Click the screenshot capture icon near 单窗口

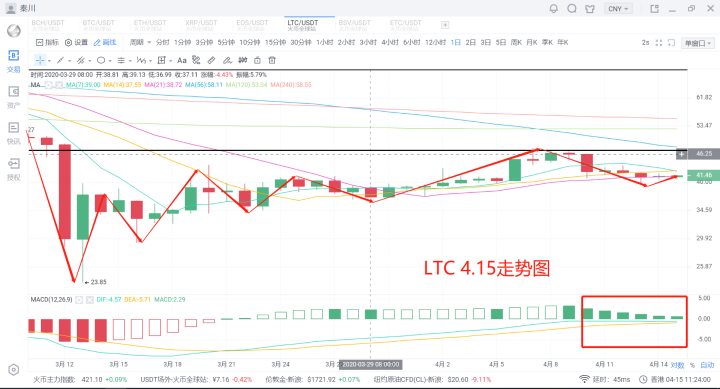click(x=671, y=43)
